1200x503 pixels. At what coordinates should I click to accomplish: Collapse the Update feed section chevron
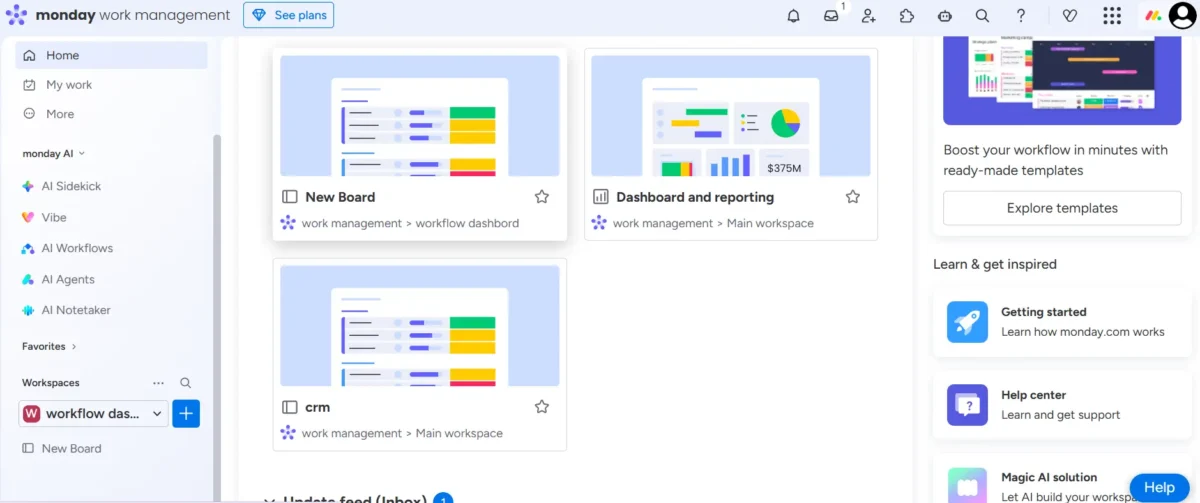269,499
